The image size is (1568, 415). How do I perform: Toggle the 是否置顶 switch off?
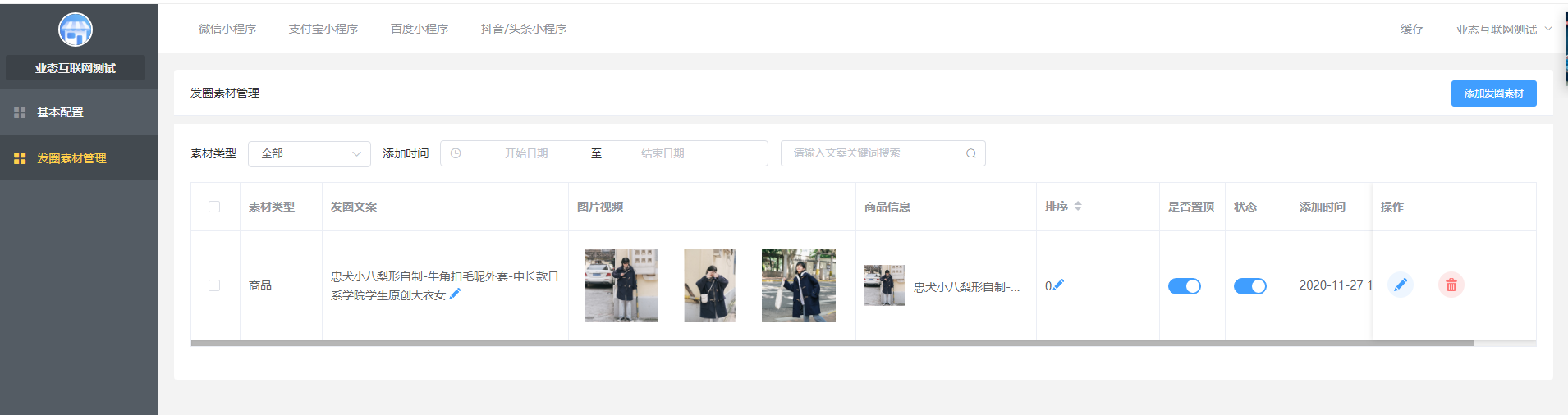[x=1185, y=286]
